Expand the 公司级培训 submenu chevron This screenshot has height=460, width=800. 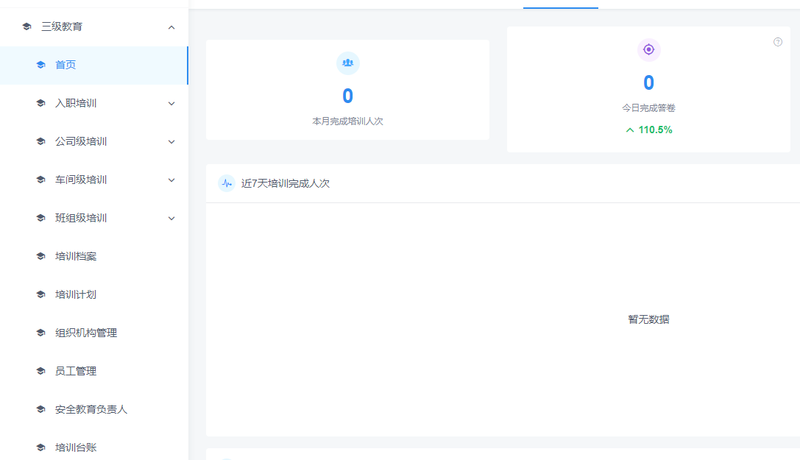[171, 142]
